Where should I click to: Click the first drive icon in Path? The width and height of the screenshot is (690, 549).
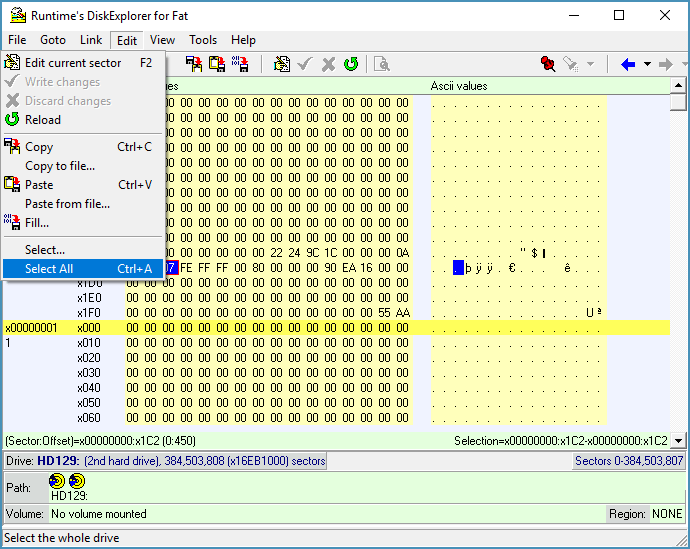(57, 481)
